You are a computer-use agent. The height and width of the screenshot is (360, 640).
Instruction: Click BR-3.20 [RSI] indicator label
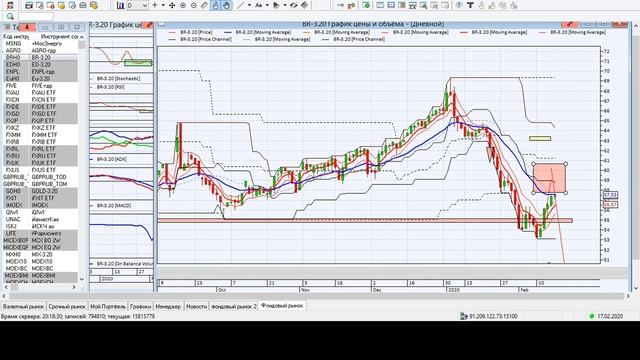(111, 87)
